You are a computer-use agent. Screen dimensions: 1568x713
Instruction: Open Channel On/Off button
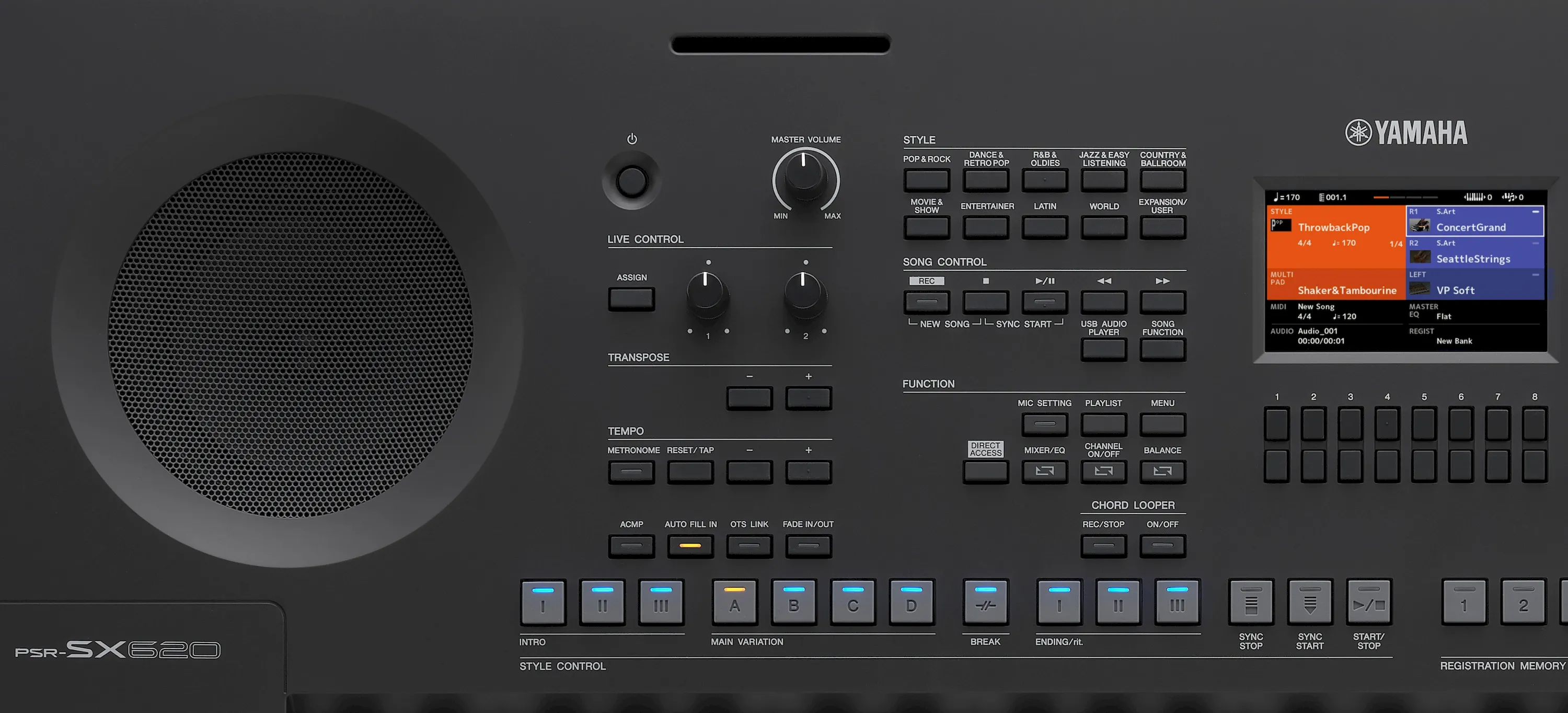tap(1103, 471)
